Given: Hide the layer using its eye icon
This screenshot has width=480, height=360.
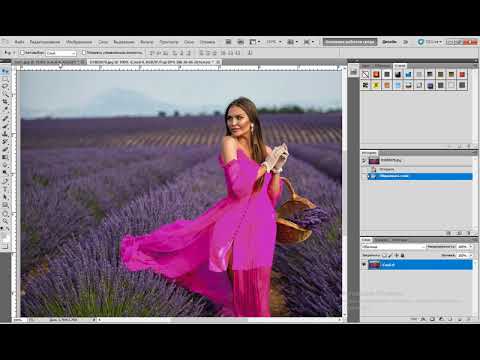Looking at the screenshot, I should click(364, 265).
